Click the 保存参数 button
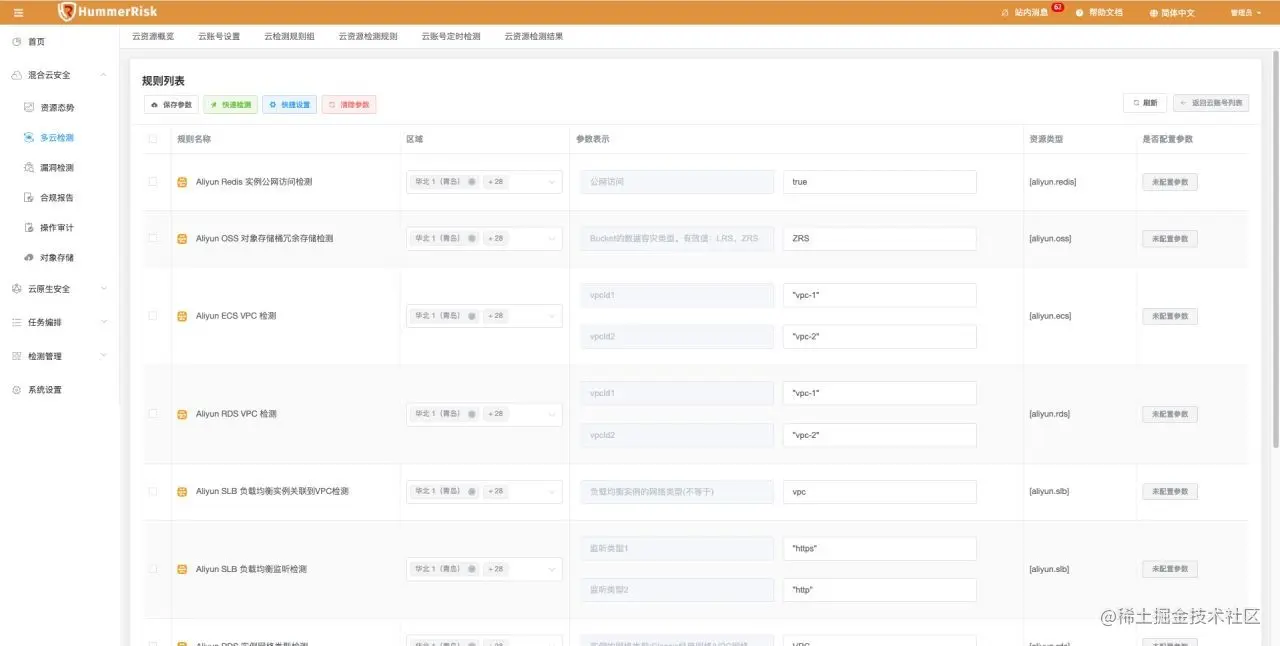This screenshot has width=1280, height=646. coord(171,104)
